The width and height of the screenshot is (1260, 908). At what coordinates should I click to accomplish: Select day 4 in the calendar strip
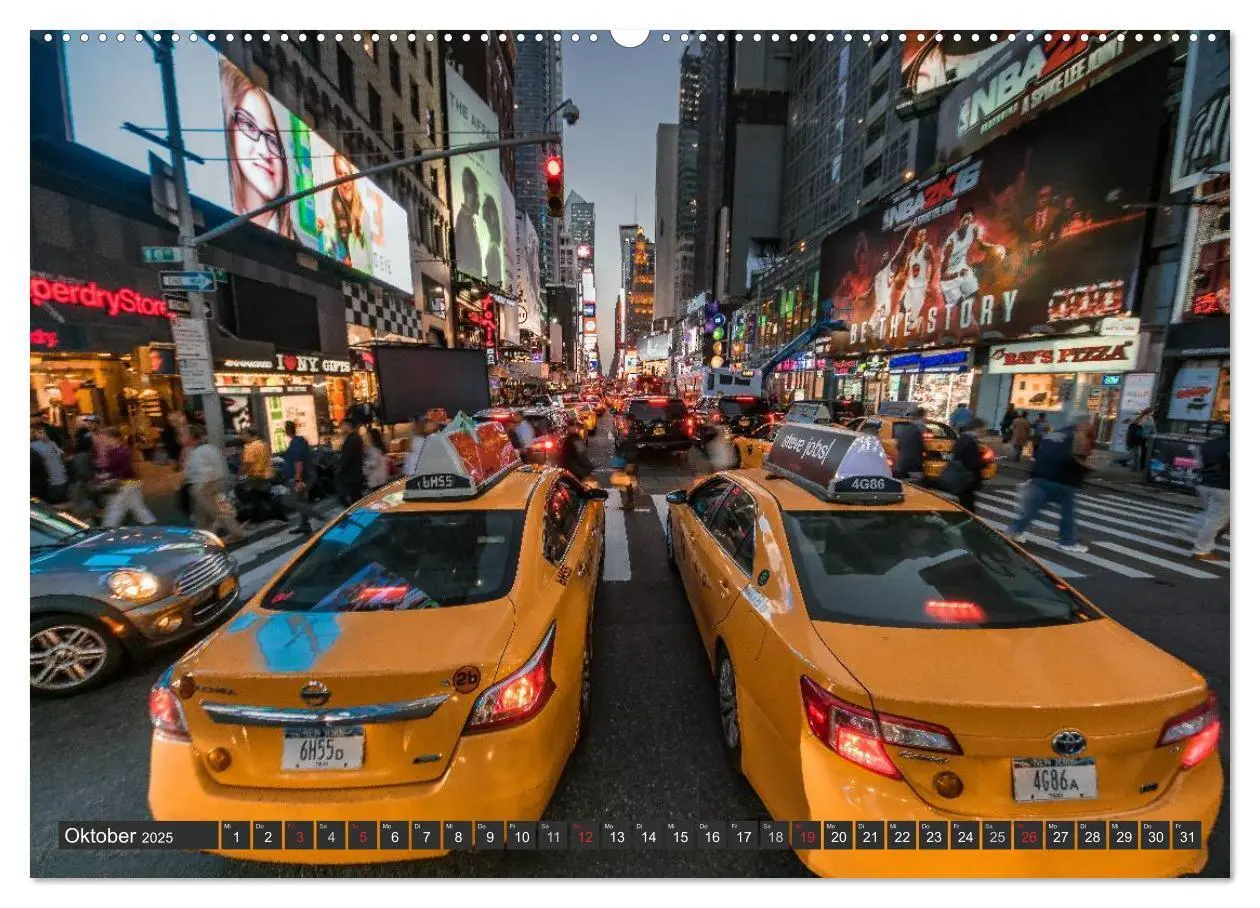330,836
